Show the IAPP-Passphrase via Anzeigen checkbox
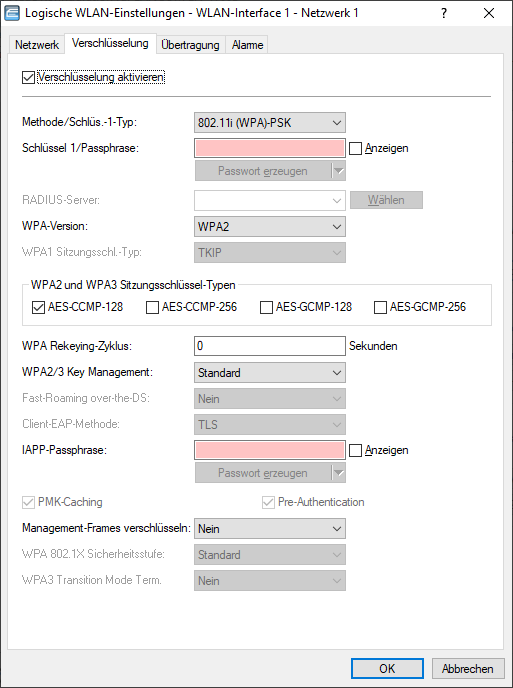This screenshot has width=513, height=688. point(355,451)
